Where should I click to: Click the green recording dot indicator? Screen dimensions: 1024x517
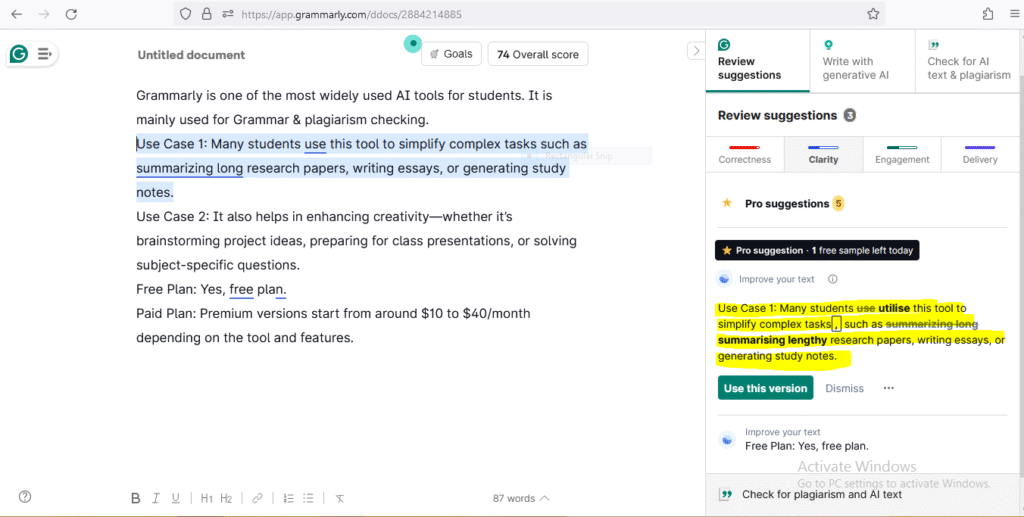pos(412,44)
